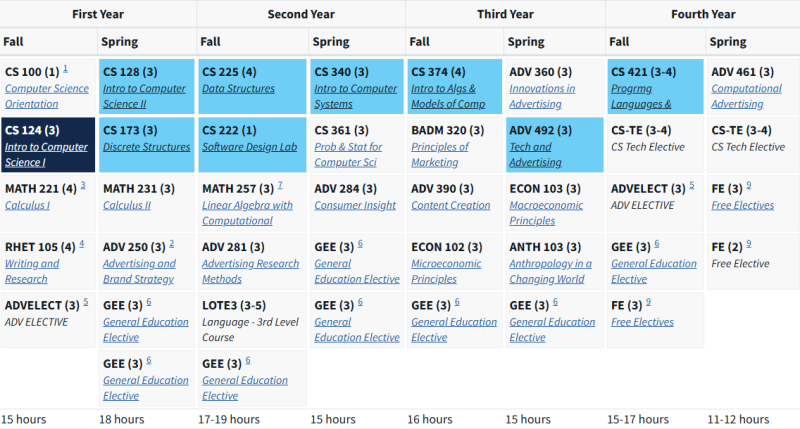
Task: Open the Discrete Structures course link
Action: point(146,147)
